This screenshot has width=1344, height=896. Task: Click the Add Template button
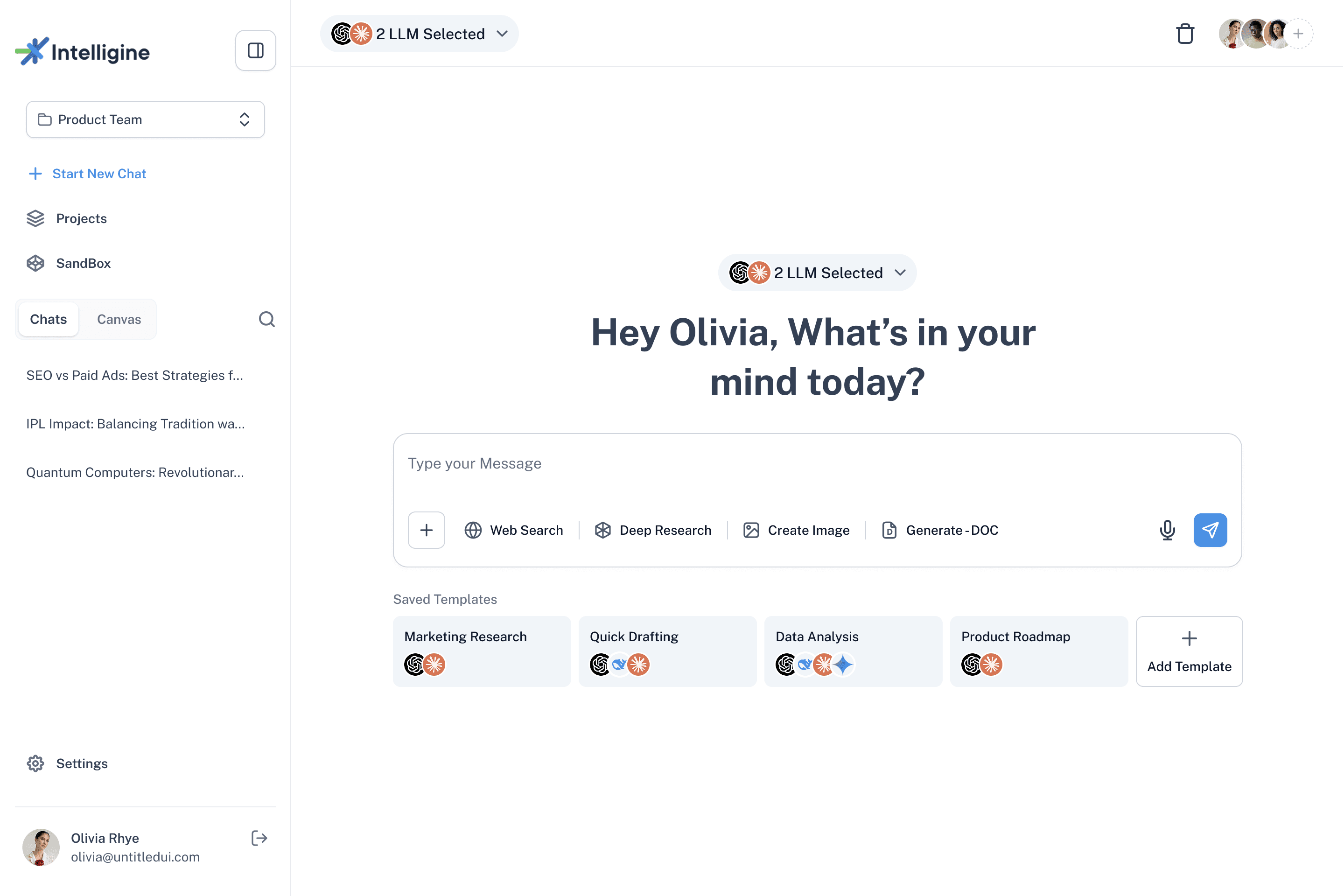pyautogui.click(x=1189, y=651)
